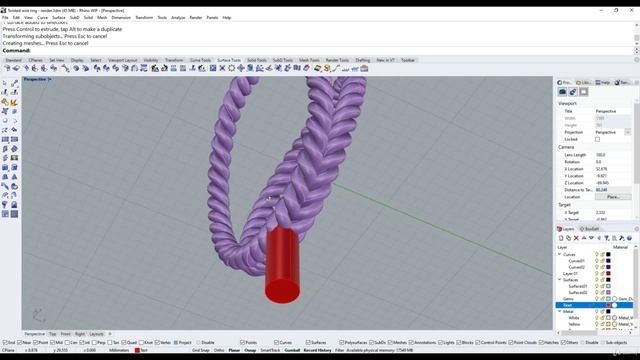Open the Surface menu

[x=58, y=18]
